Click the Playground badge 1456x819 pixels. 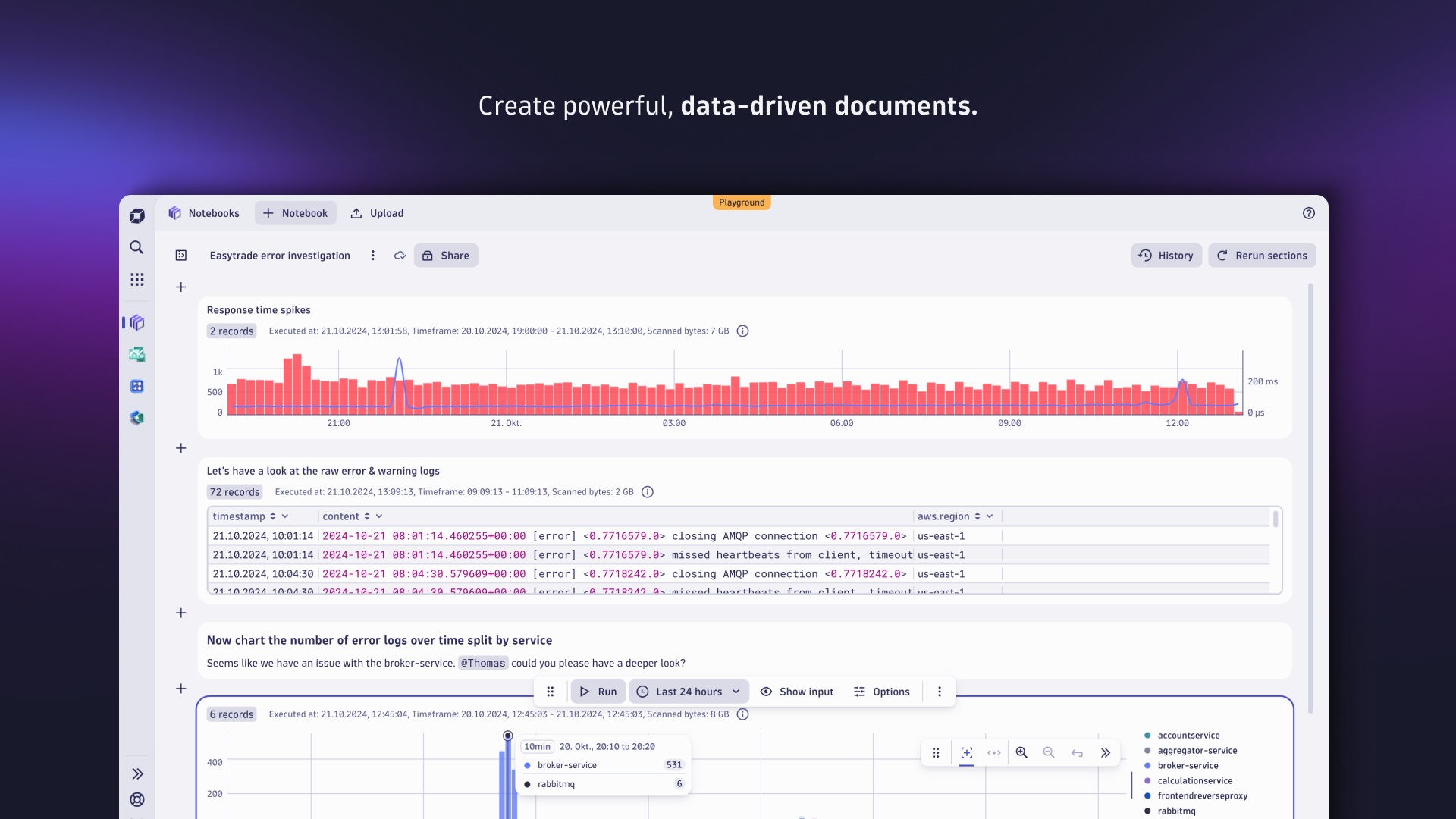pyautogui.click(x=742, y=202)
